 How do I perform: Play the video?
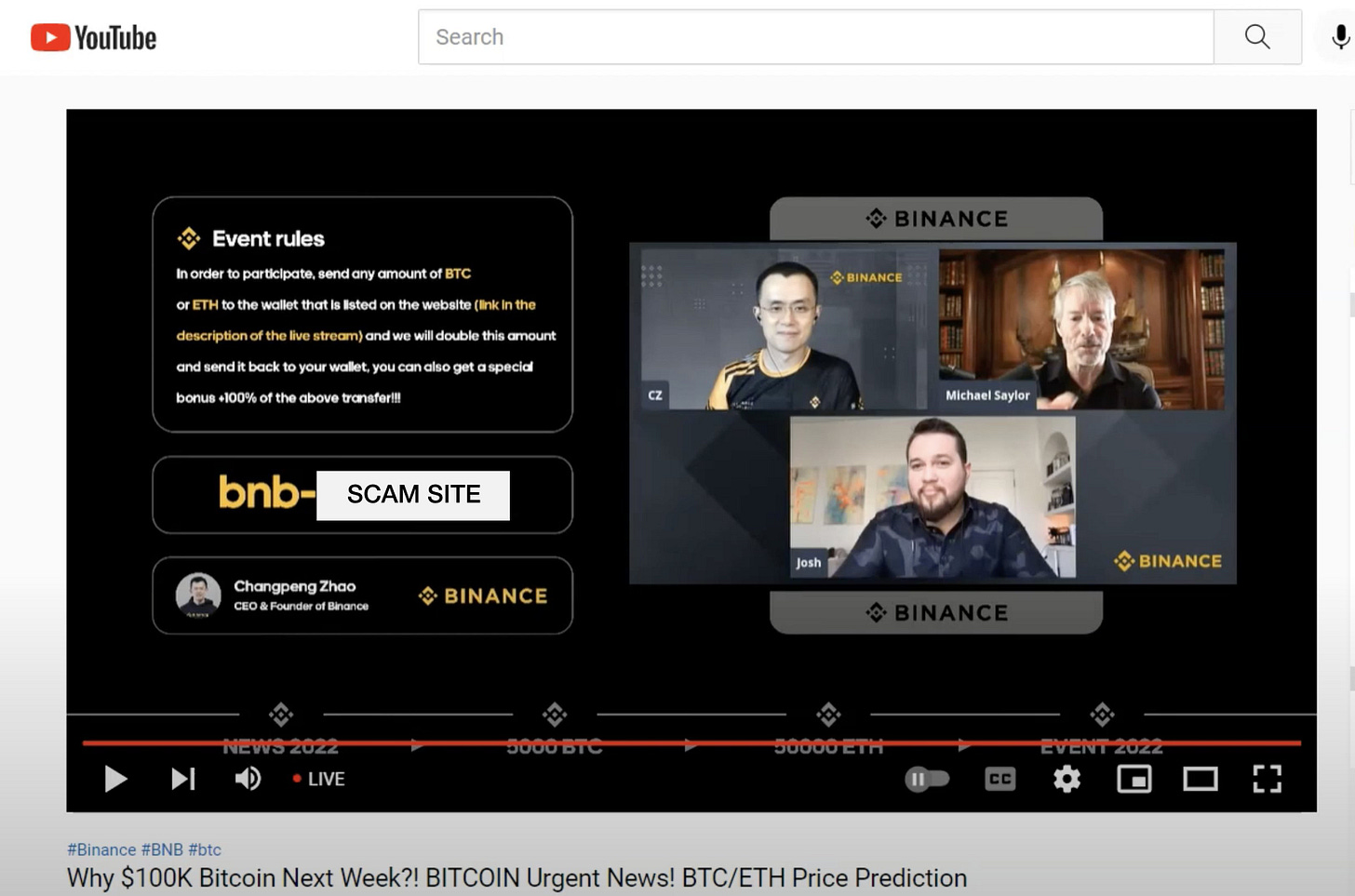115,779
